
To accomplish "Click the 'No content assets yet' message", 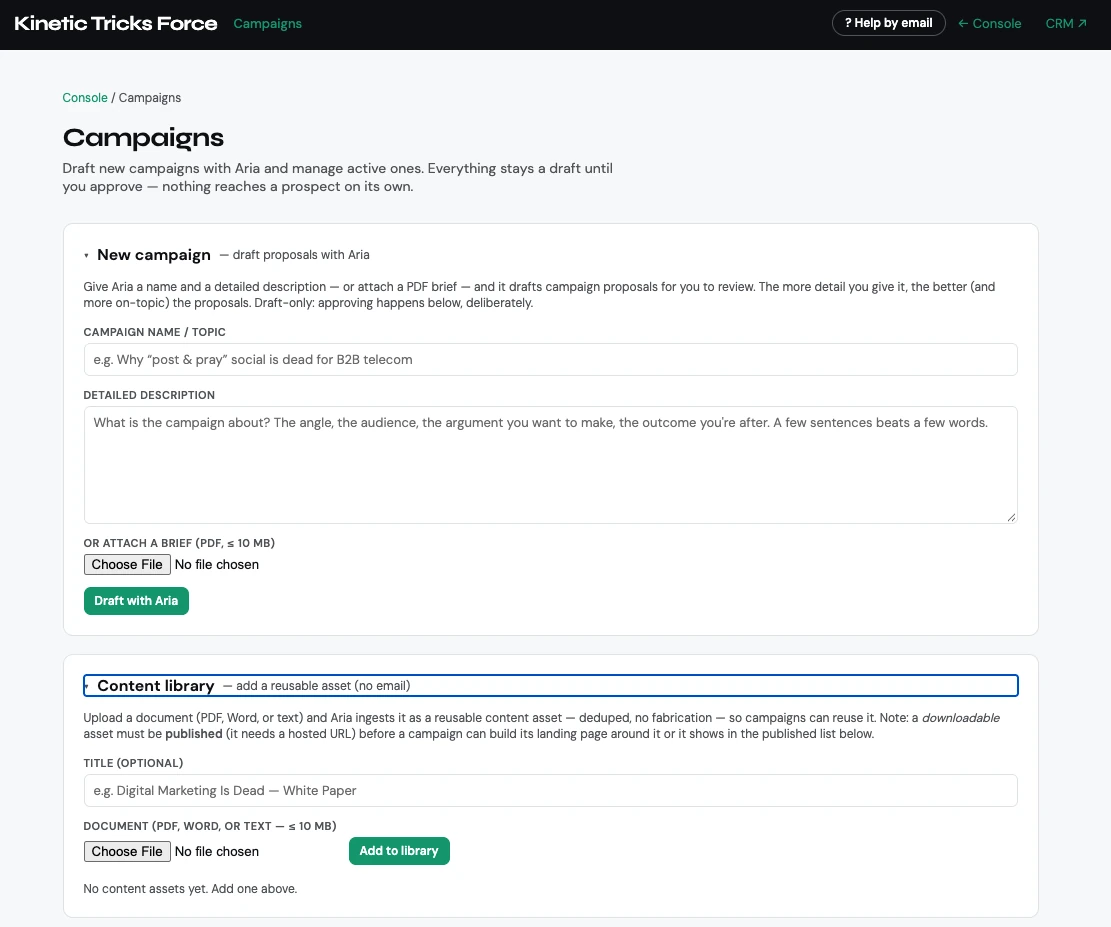I will pyautogui.click(x=190, y=889).
